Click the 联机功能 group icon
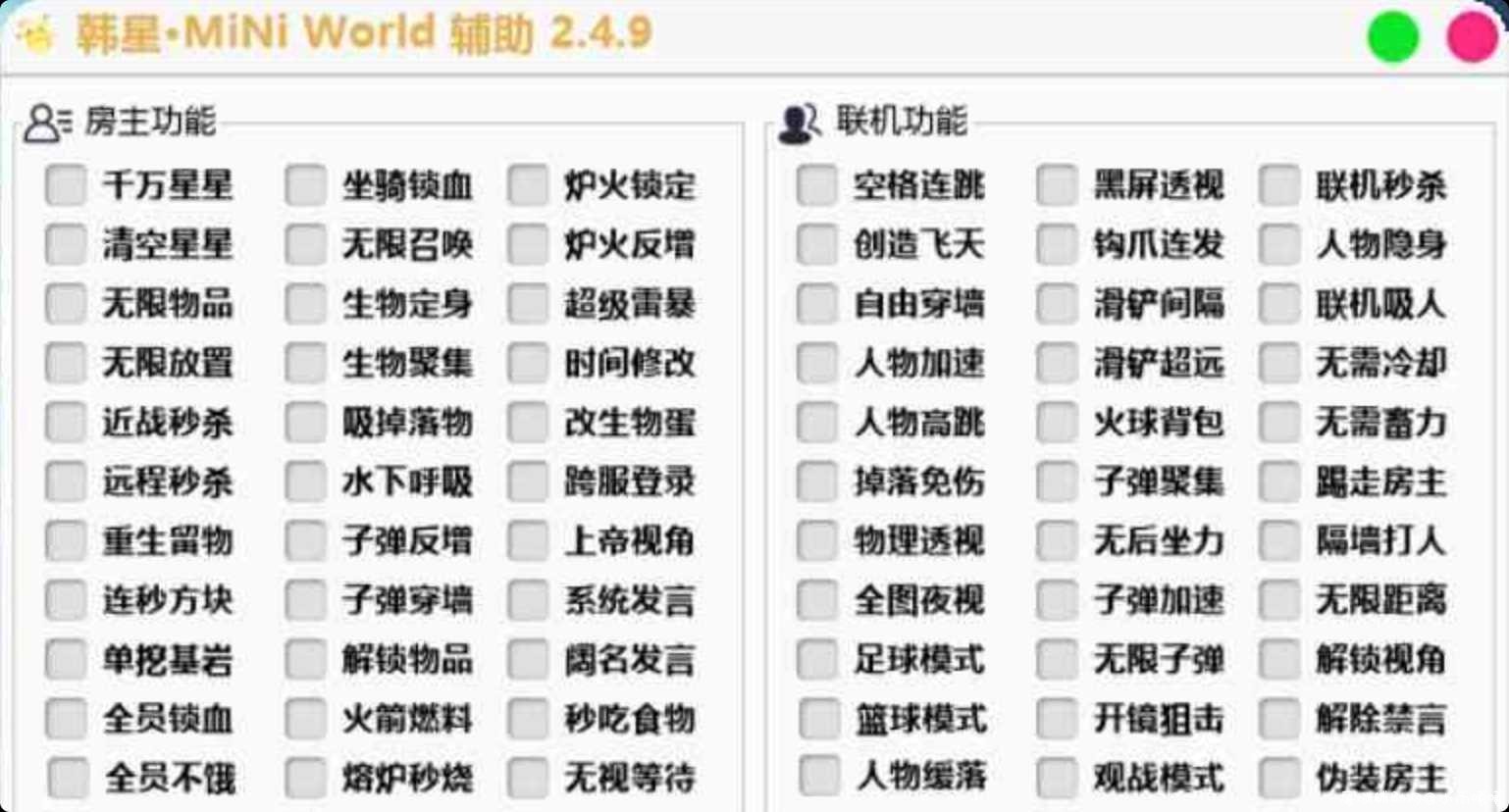The height and width of the screenshot is (812, 1509). click(800, 124)
